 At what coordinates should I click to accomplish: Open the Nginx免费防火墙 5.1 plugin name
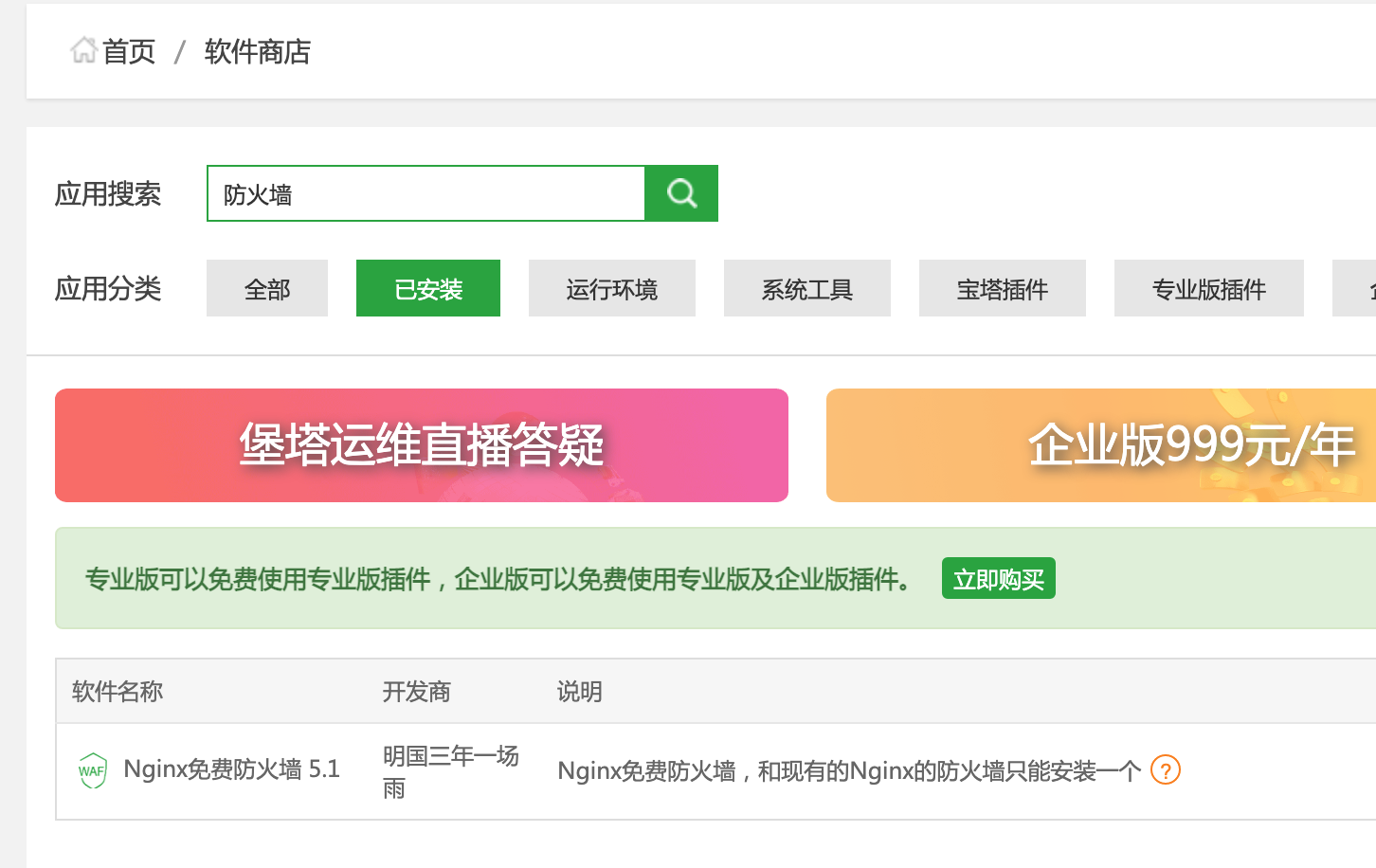(231, 769)
